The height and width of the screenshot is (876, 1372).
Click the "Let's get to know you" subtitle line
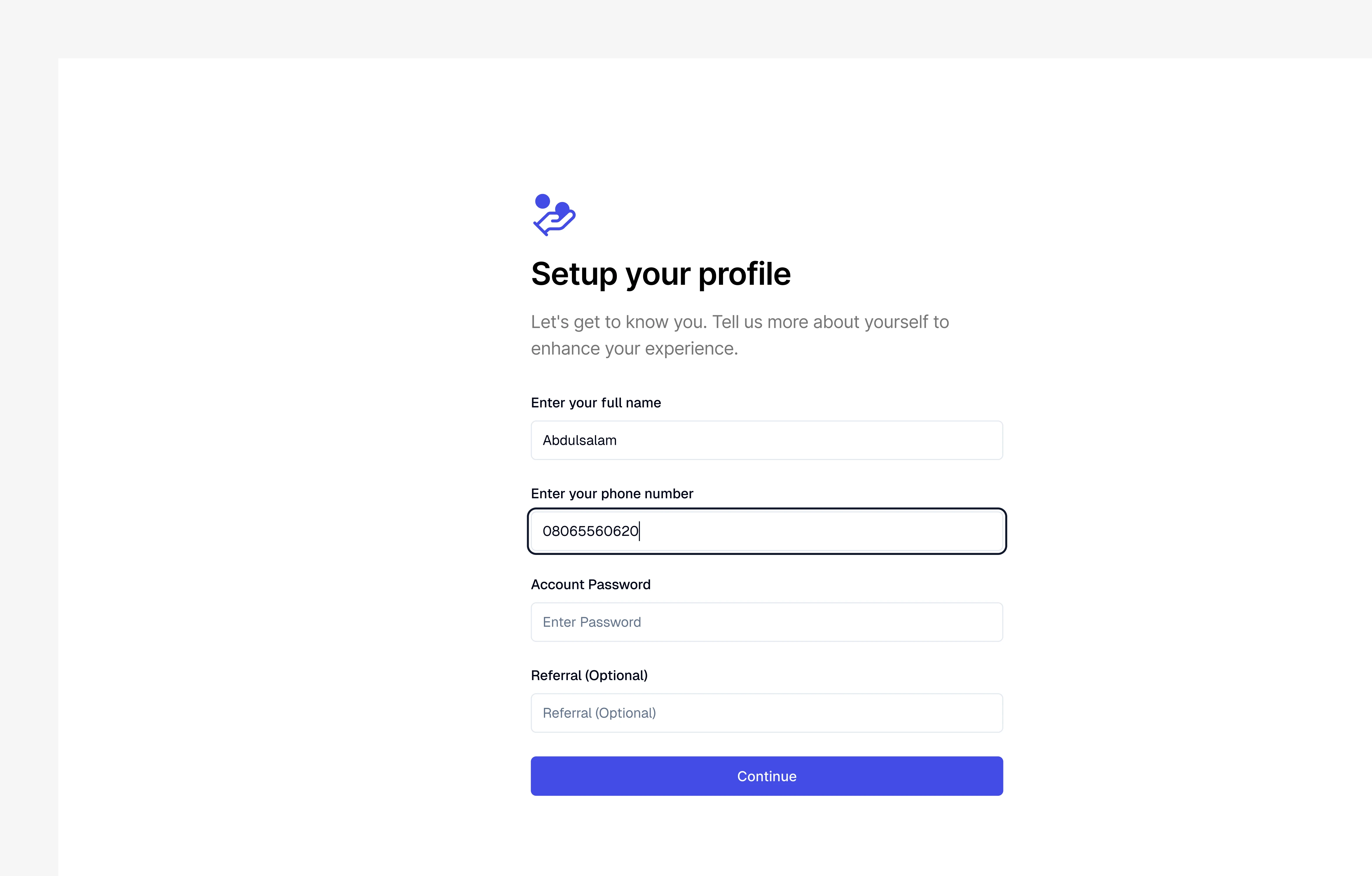[740, 322]
